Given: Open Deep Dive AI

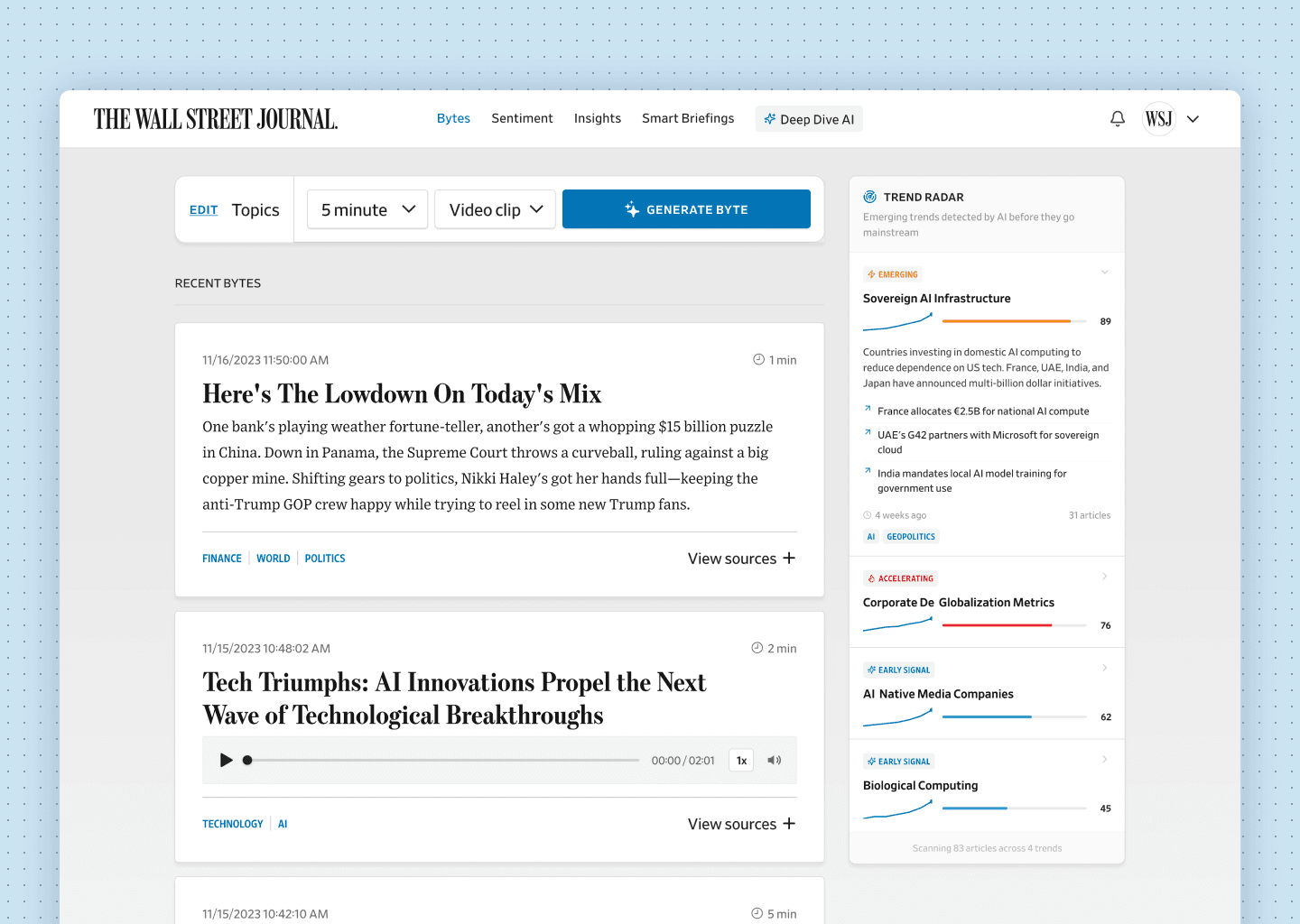Looking at the screenshot, I should click(809, 119).
